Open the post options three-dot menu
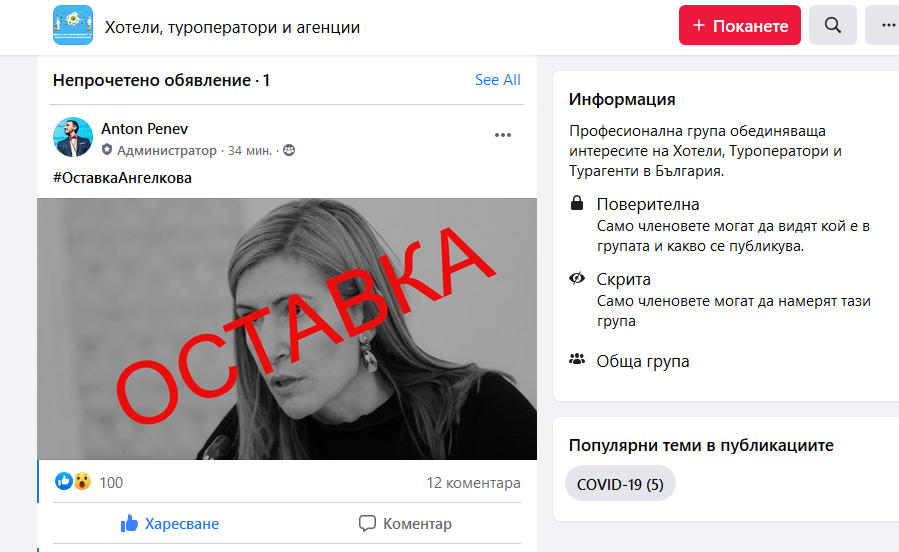899x552 pixels. click(503, 135)
